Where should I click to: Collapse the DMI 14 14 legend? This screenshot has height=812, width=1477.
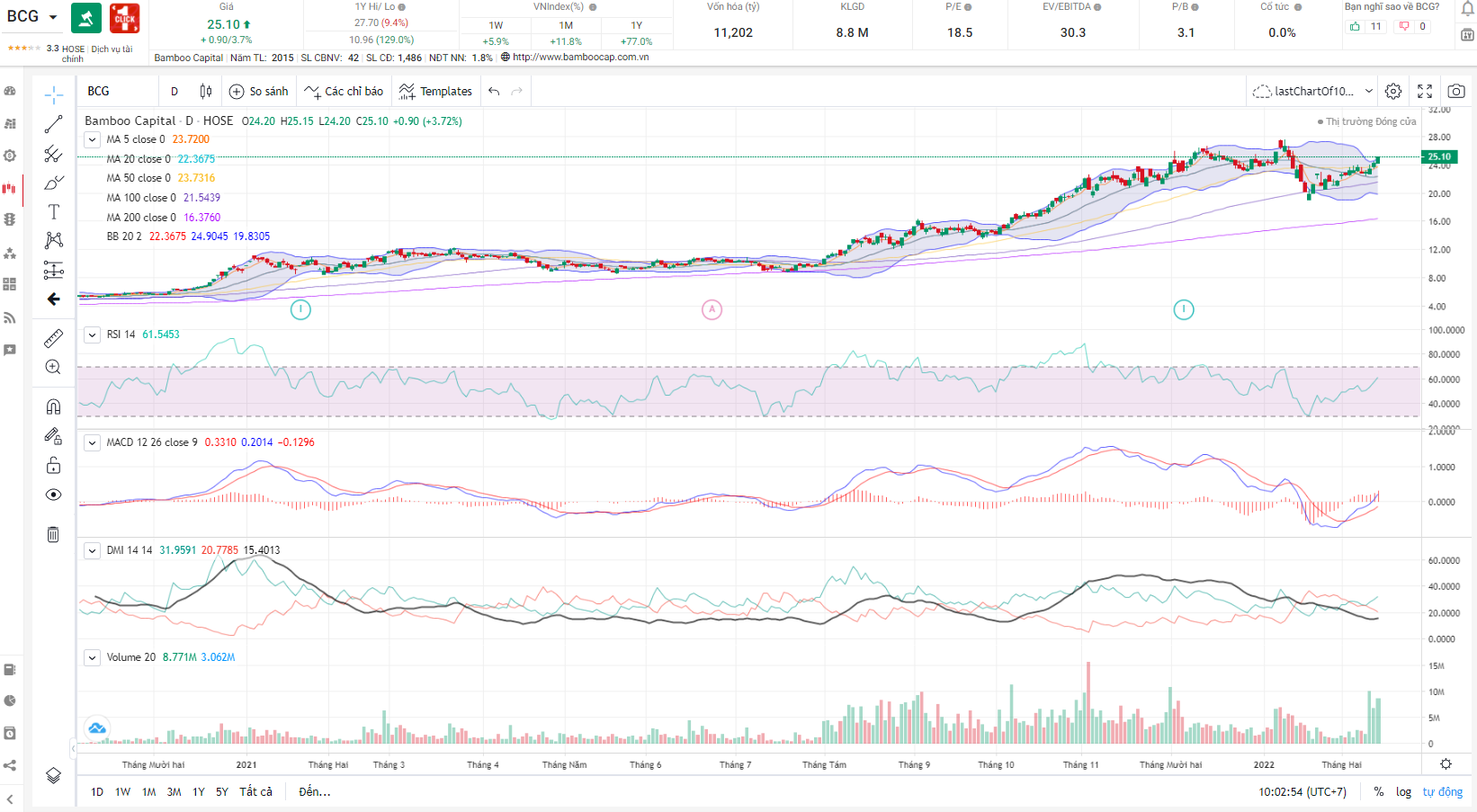93,550
